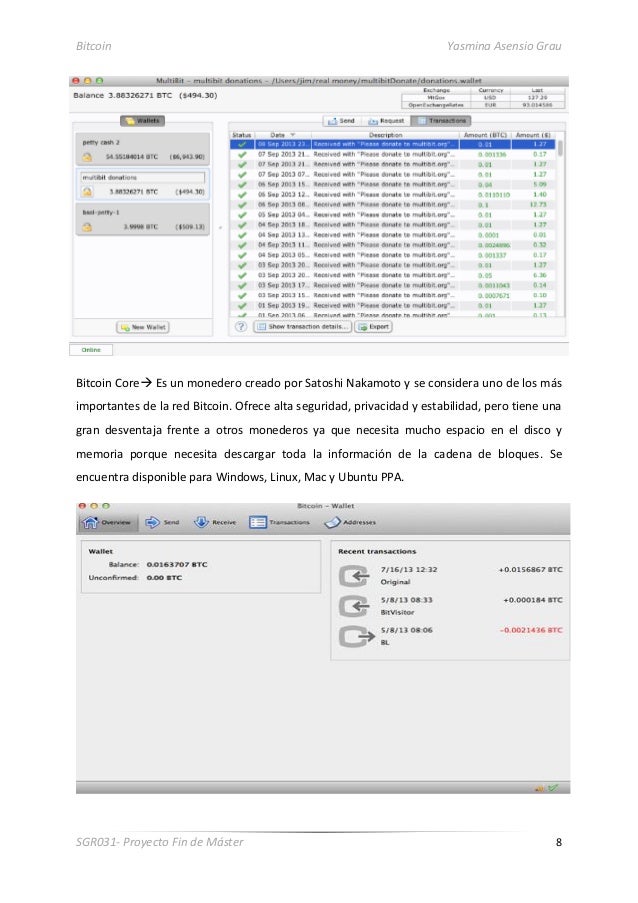Screen dimensions: 638x903
Task: Select the Receive icon in Bitcoin Wallet toolbar
Action: [201, 522]
